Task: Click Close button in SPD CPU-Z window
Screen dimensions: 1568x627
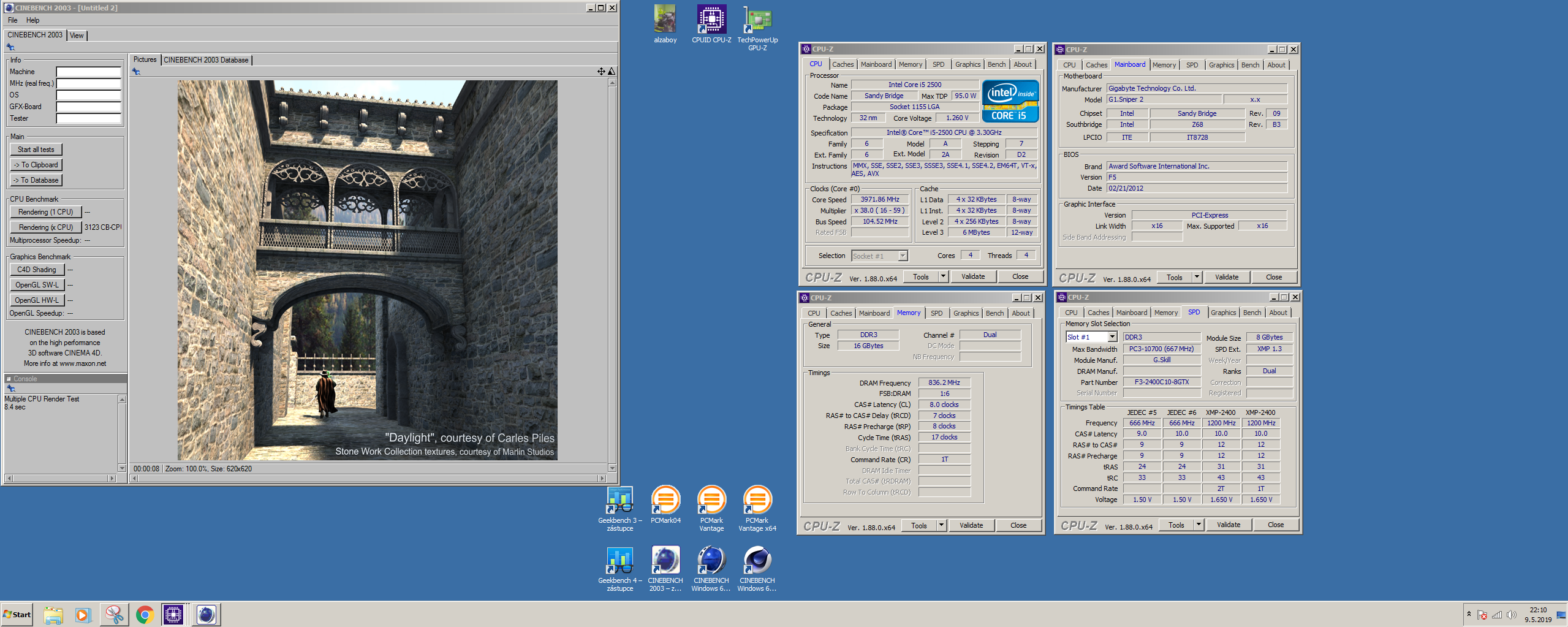Action: point(1276,525)
